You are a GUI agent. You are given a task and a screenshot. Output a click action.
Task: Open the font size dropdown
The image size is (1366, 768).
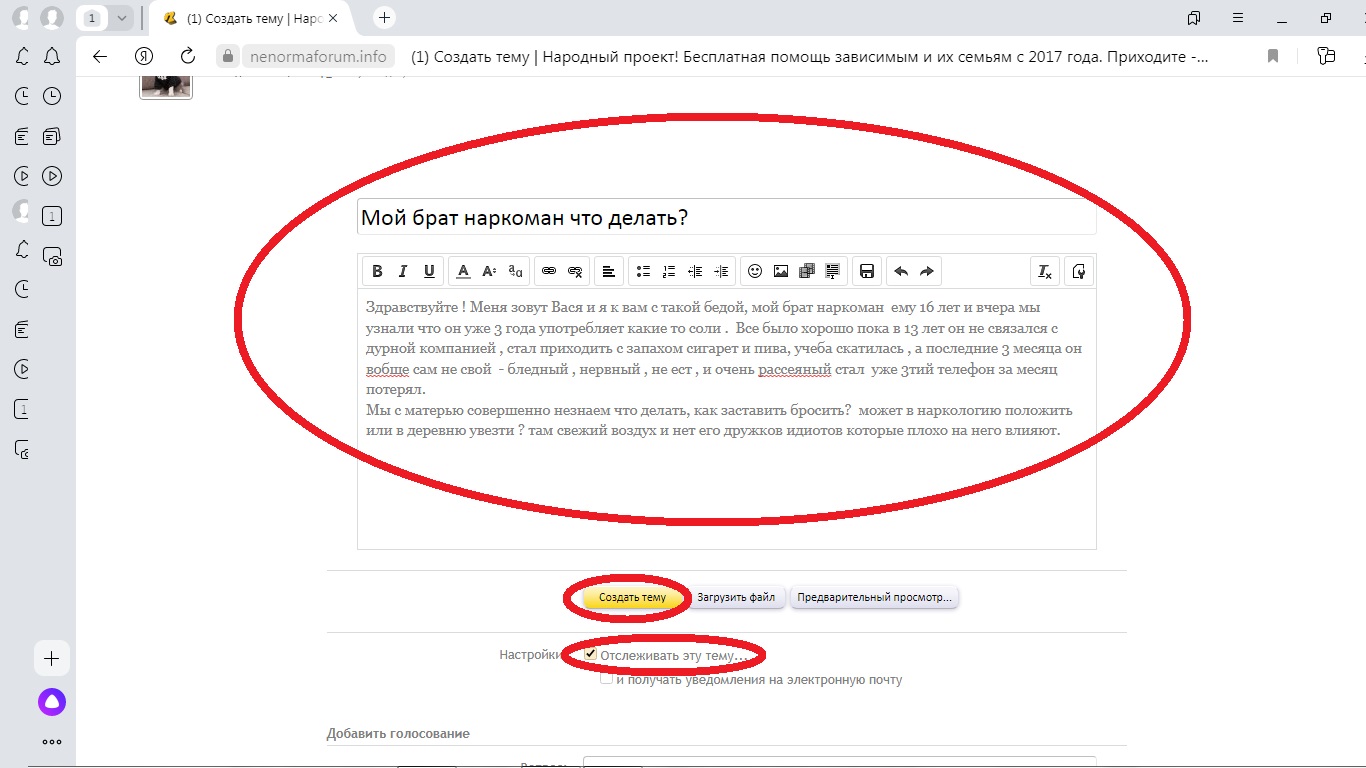tap(489, 271)
